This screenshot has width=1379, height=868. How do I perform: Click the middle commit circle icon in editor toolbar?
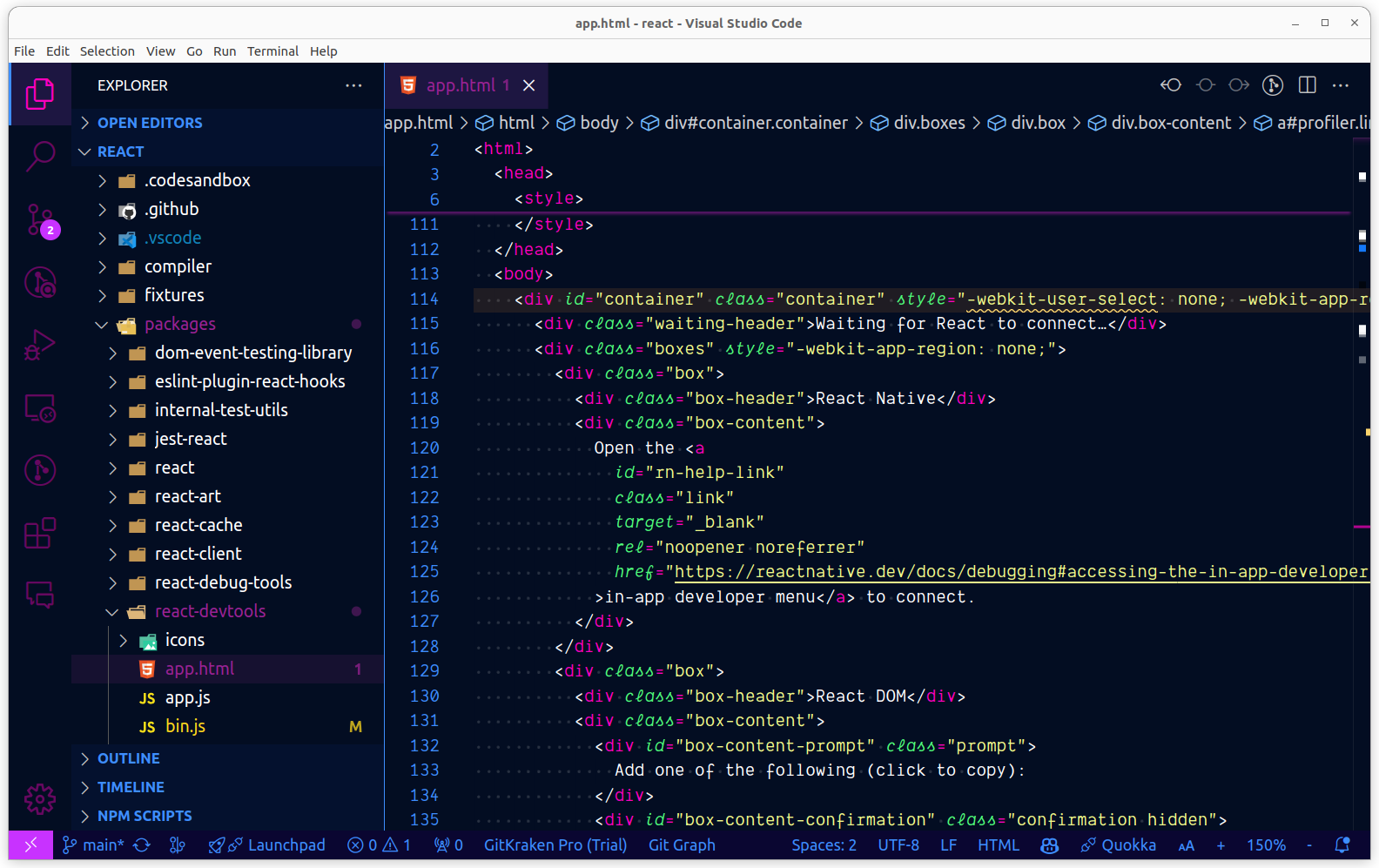(x=1206, y=84)
